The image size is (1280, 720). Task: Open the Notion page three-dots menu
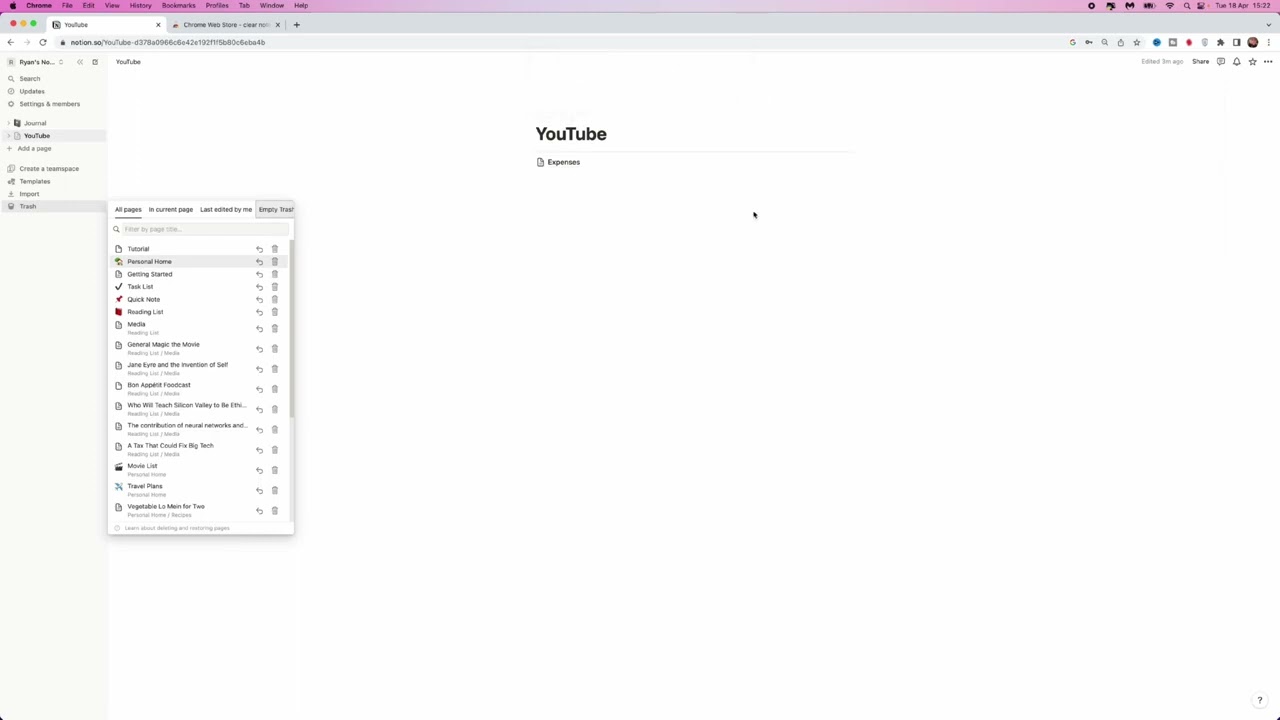[x=1268, y=62]
